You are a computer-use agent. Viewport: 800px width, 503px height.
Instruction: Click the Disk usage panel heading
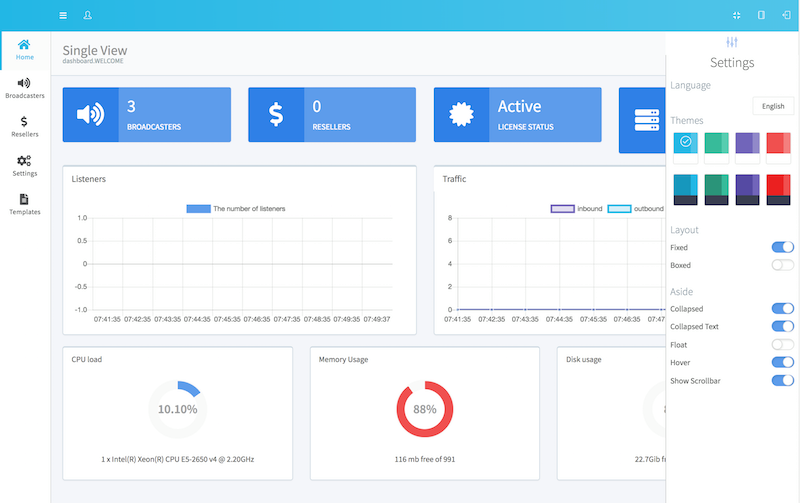point(584,360)
